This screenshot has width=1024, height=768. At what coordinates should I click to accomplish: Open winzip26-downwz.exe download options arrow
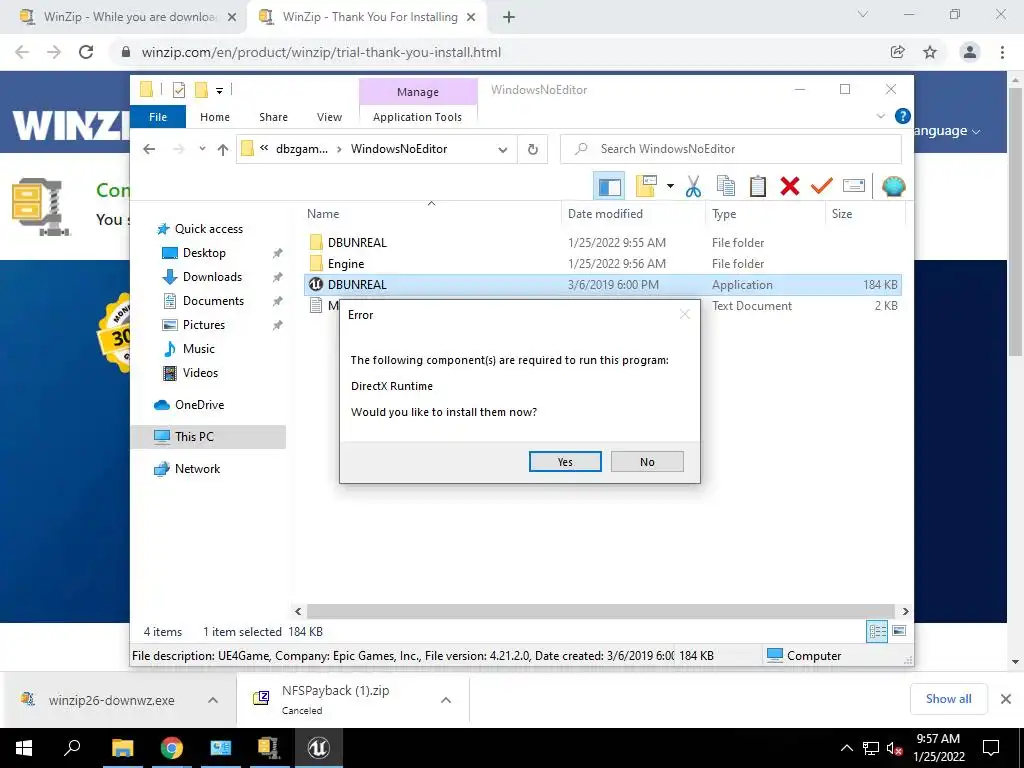213,700
